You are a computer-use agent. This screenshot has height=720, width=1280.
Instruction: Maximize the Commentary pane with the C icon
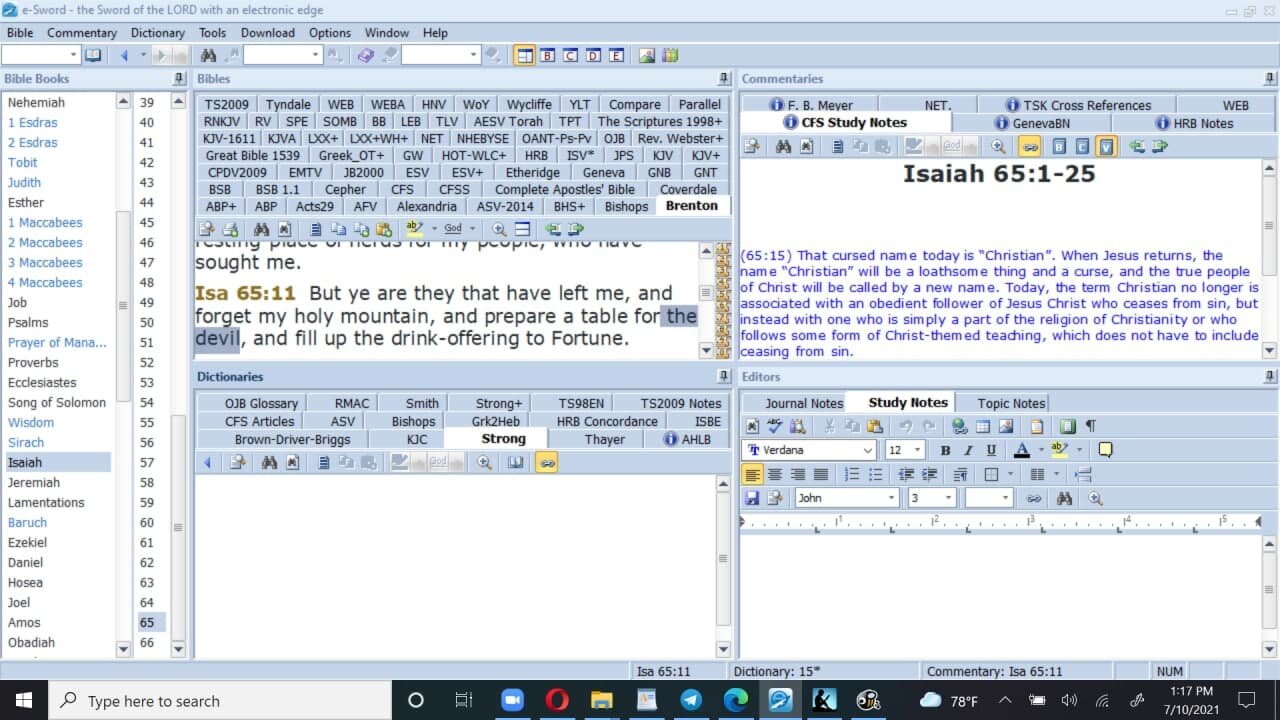point(570,56)
